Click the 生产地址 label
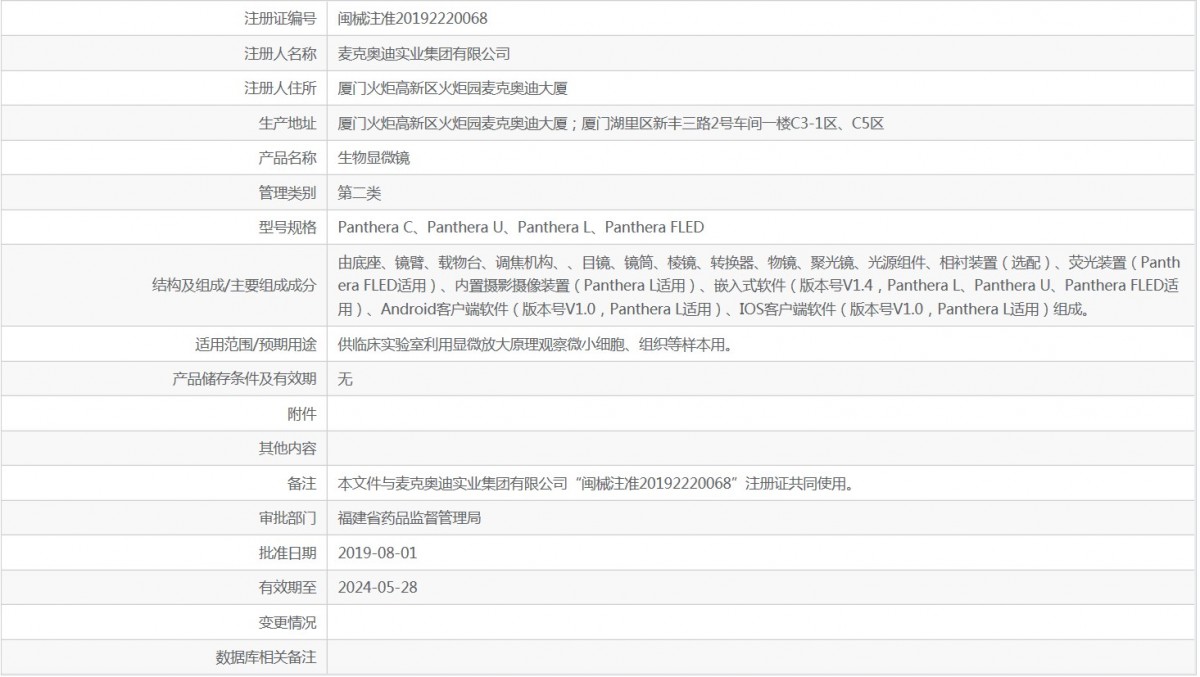Viewport: 1200px width, 677px height. point(288,123)
